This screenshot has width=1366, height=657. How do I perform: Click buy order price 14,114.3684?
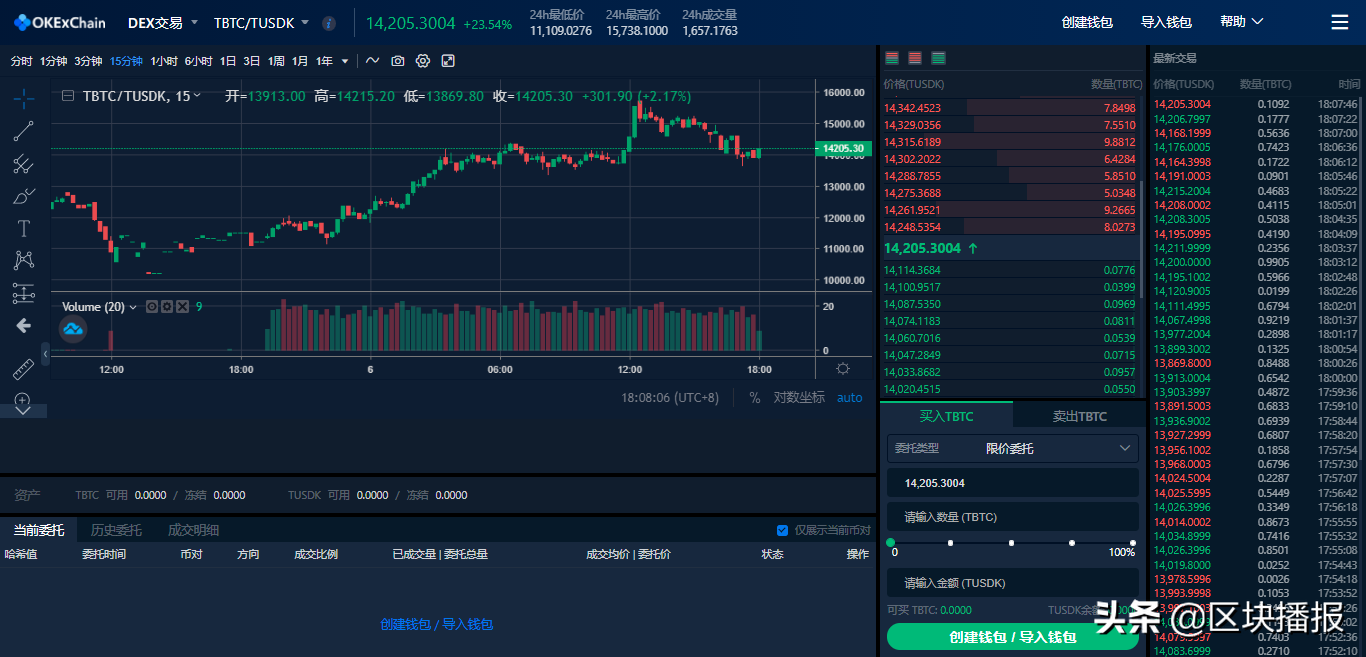pos(912,270)
